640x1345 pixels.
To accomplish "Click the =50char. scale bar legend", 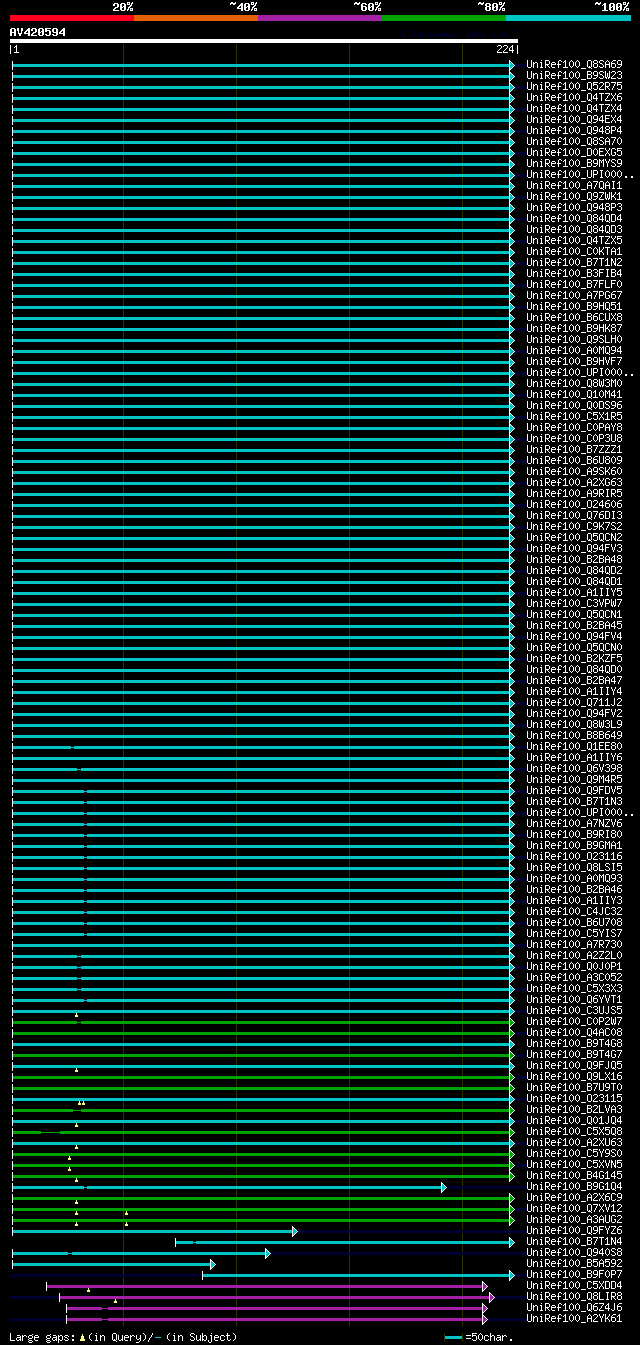I will pyautogui.click(x=479, y=1337).
